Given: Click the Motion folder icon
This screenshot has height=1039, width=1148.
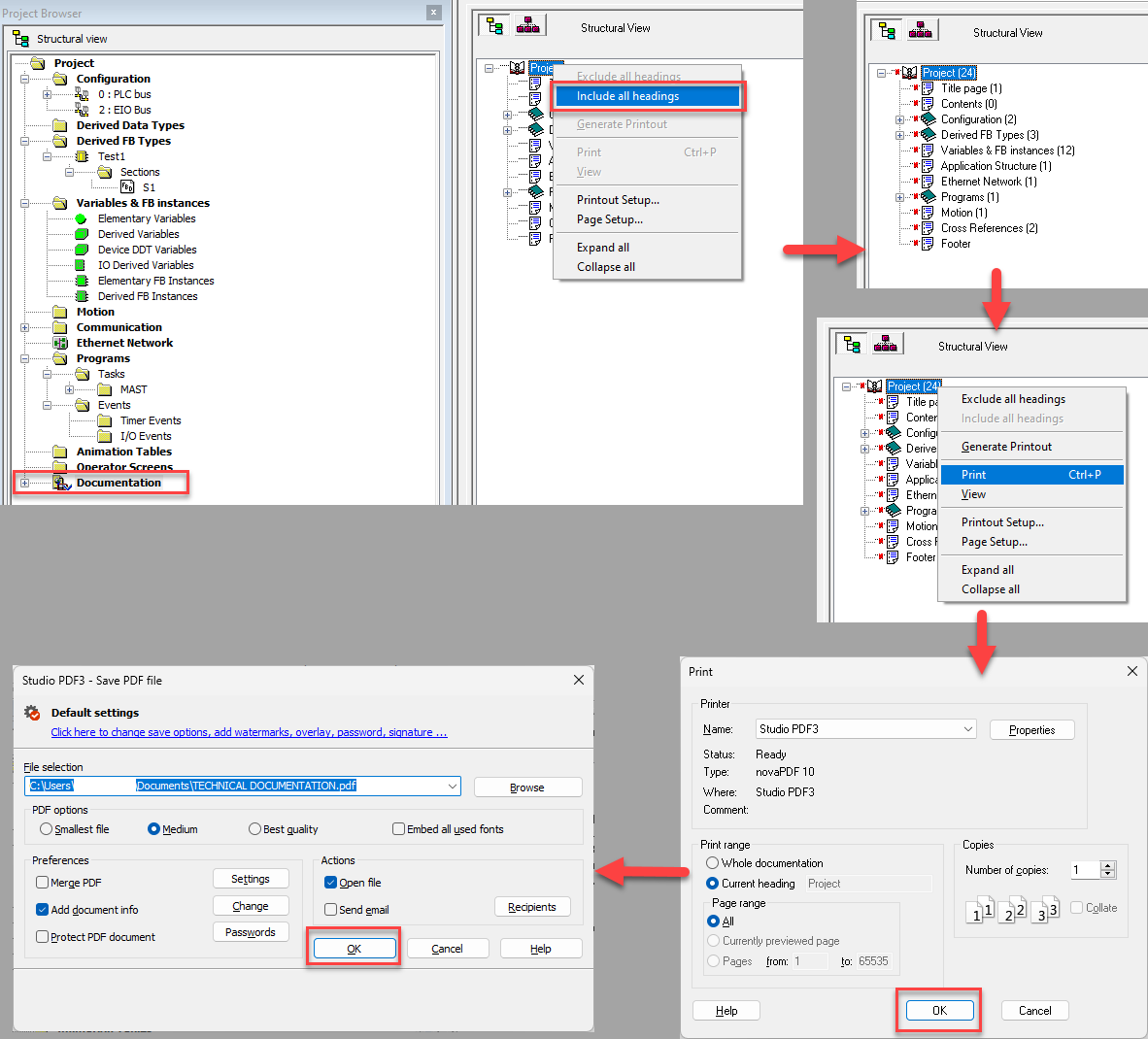Looking at the screenshot, I should tap(61, 312).
